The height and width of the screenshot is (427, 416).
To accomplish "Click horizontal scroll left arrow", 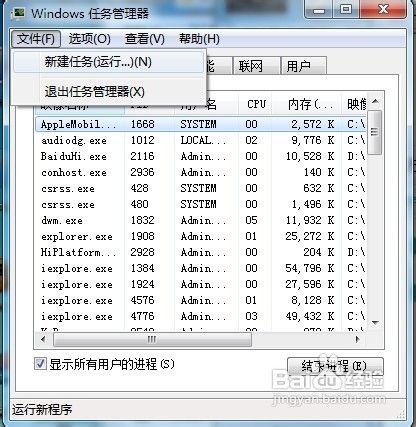I will pyautogui.click(x=43, y=339).
